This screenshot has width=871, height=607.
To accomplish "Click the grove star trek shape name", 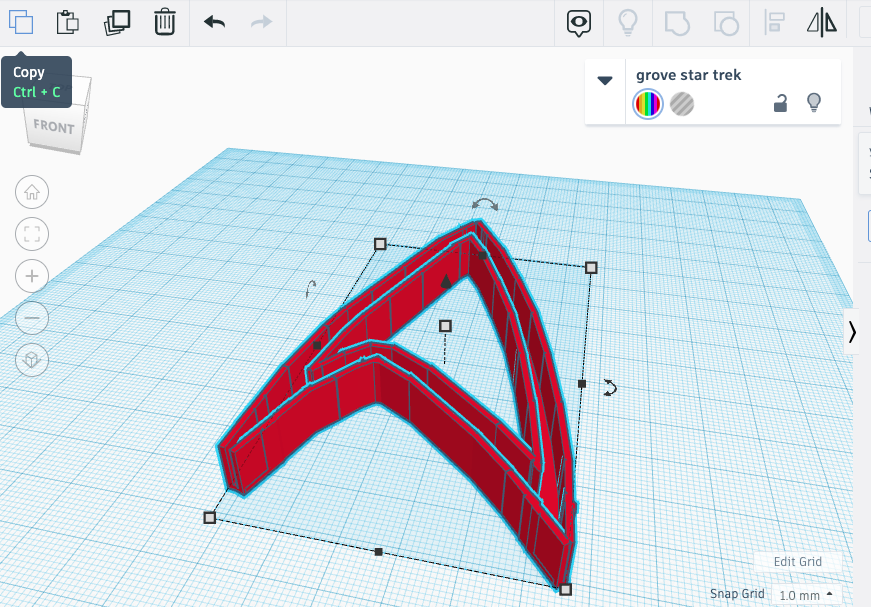I will click(x=688, y=75).
